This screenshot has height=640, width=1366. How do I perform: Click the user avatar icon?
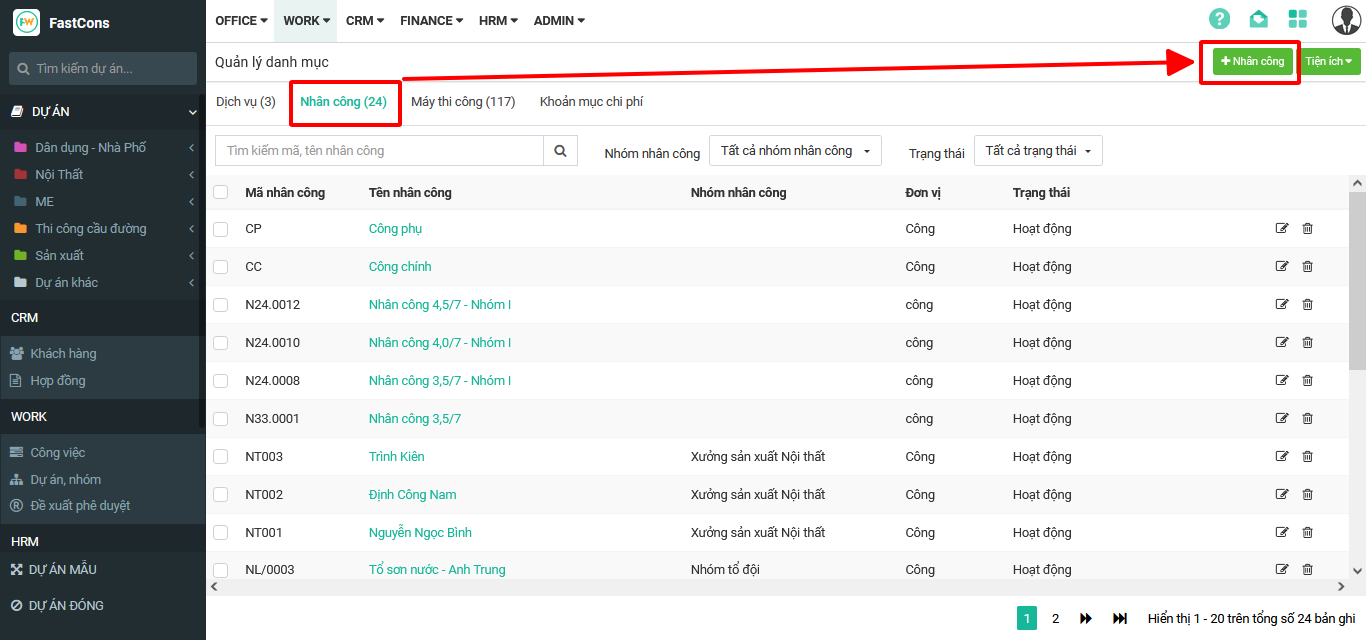click(x=1346, y=20)
